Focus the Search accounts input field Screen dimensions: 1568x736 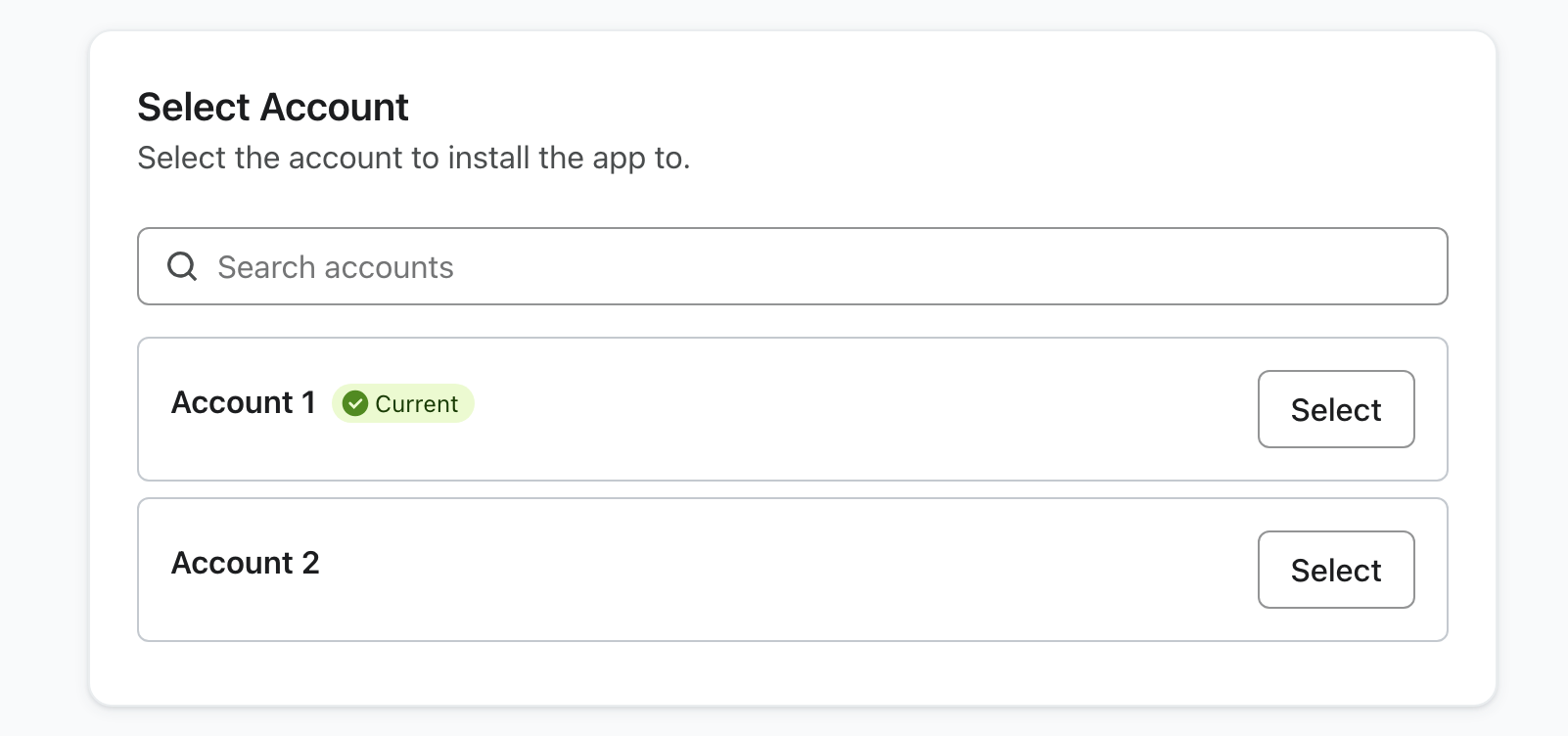pyautogui.click(x=793, y=266)
